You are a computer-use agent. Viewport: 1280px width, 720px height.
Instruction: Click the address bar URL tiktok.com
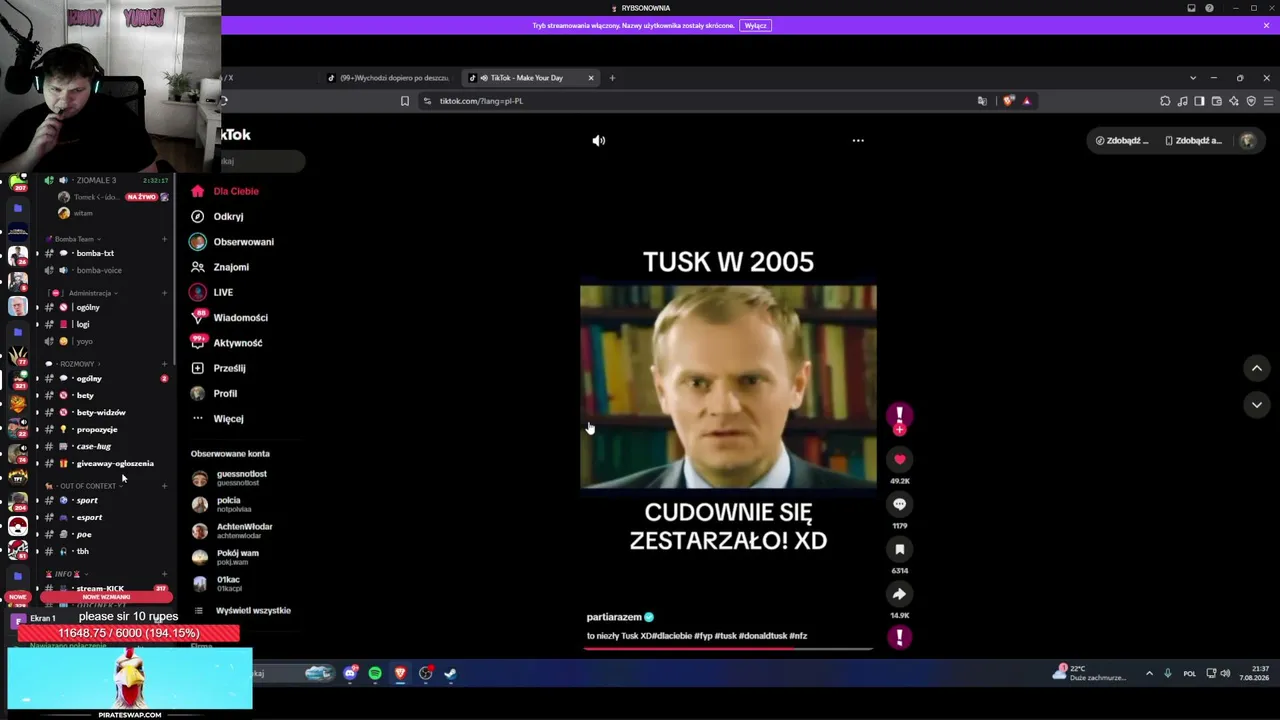481,101
